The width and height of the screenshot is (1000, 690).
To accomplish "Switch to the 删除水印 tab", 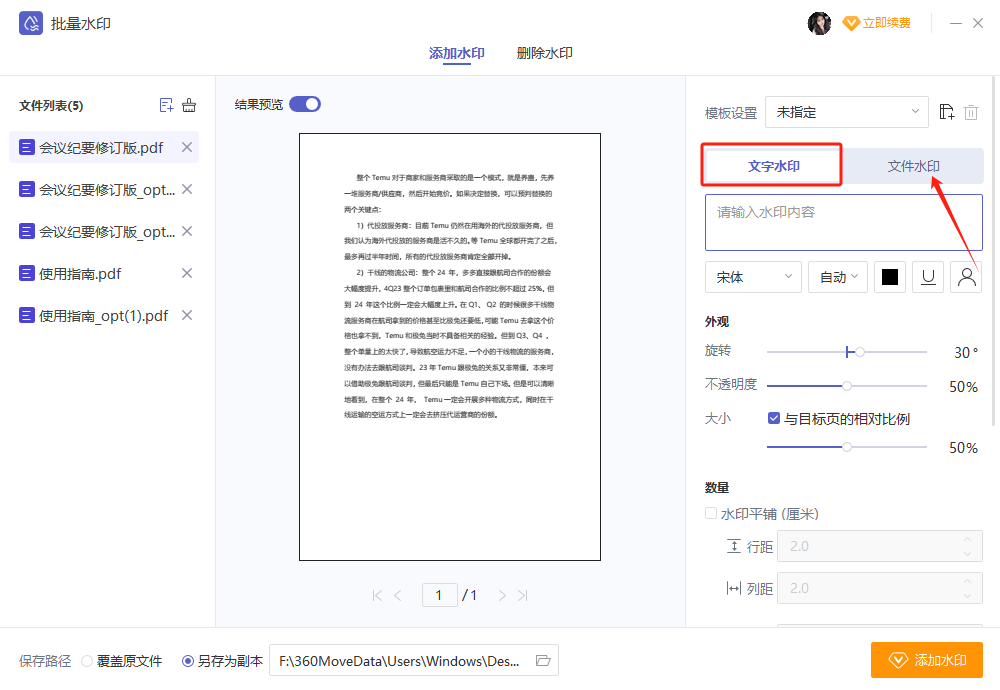I will [544, 53].
